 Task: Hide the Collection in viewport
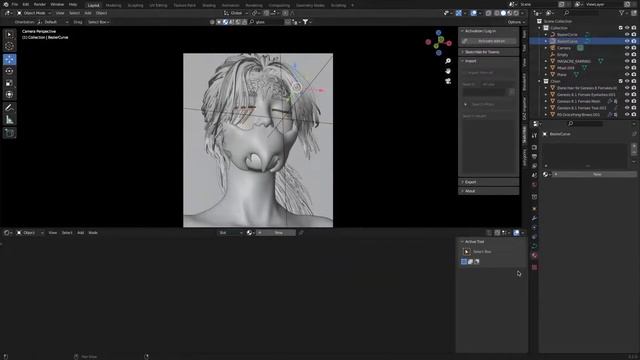(x=627, y=28)
